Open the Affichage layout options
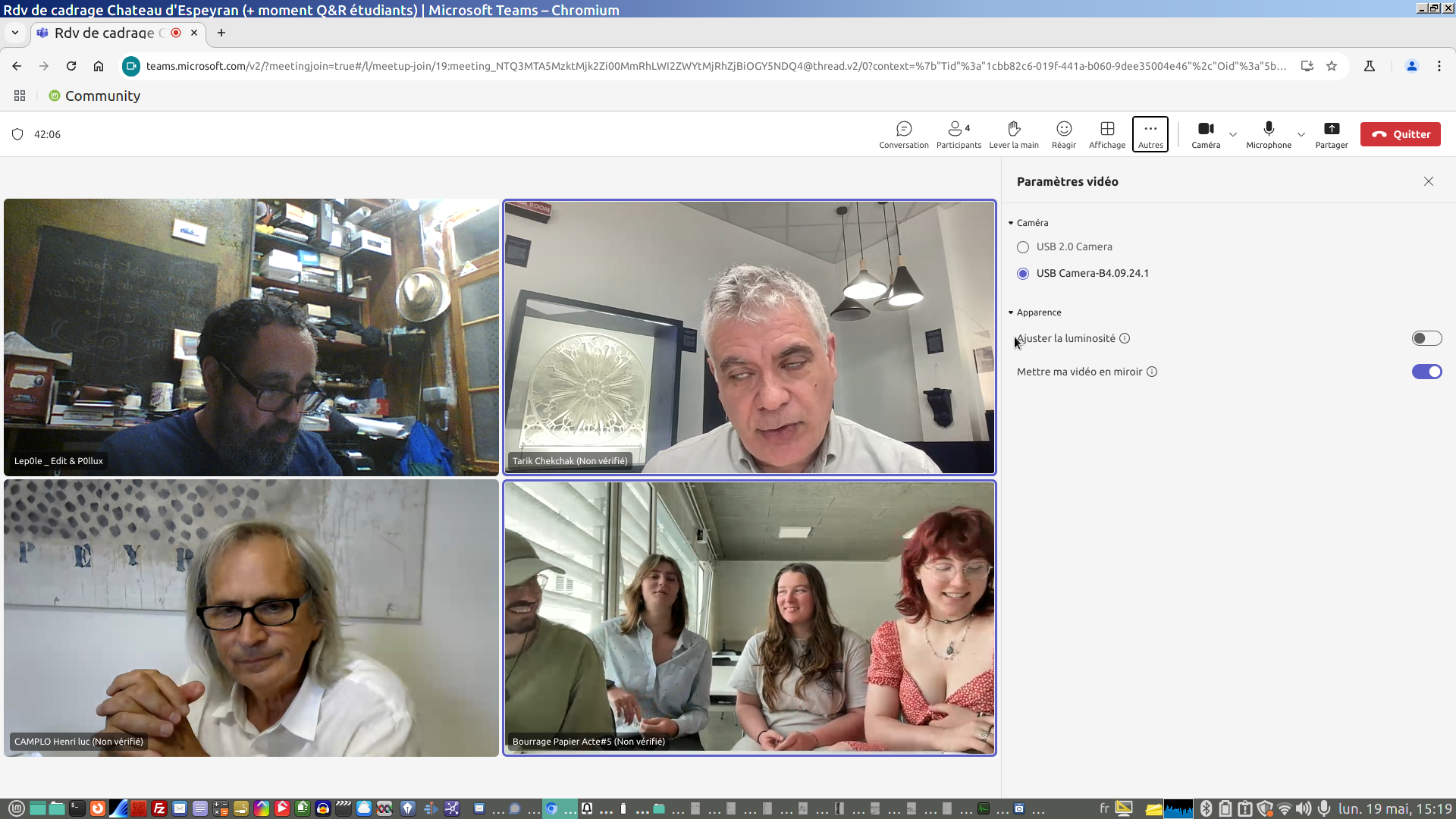 tap(1106, 134)
